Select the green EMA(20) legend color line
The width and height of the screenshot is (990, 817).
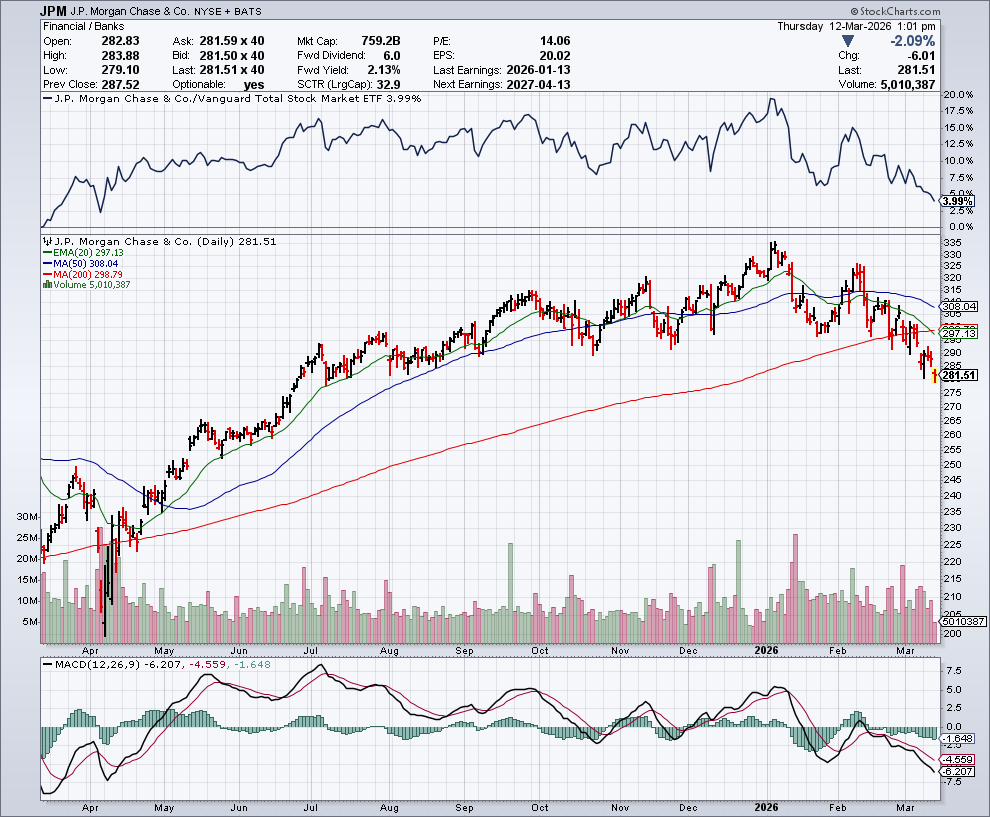[x=44, y=252]
